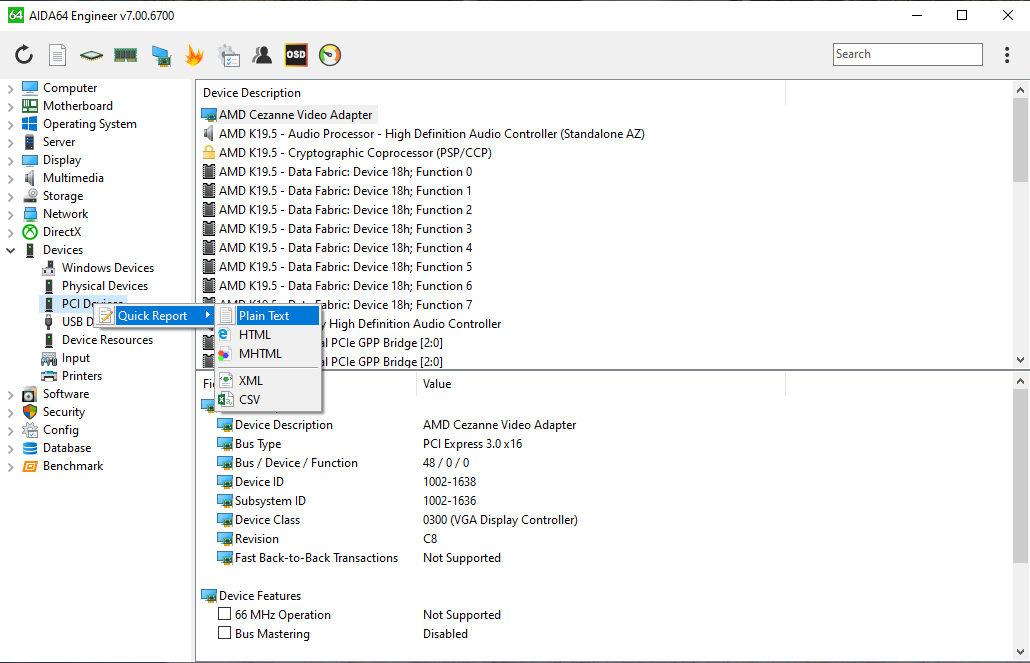The height and width of the screenshot is (663, 1030).
Task: Expand the Operating System tree node
Action: pos(11,124)
